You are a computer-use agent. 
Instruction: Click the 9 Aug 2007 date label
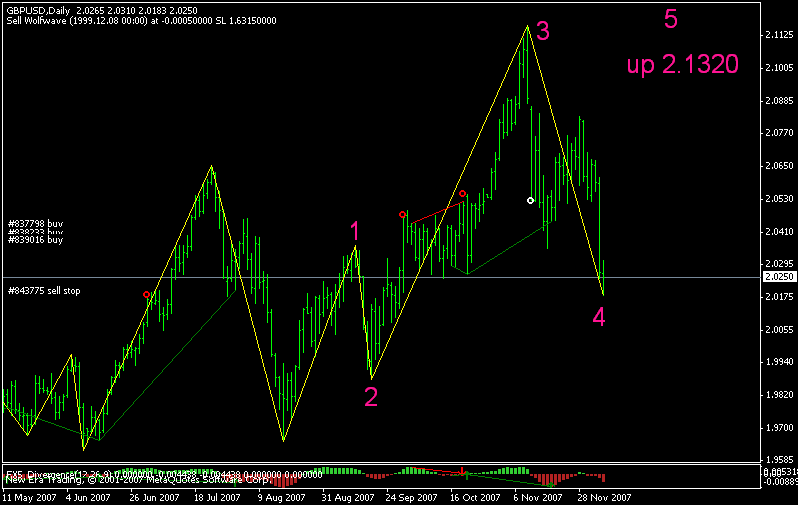pyautogui.click(x=281, y=497)
